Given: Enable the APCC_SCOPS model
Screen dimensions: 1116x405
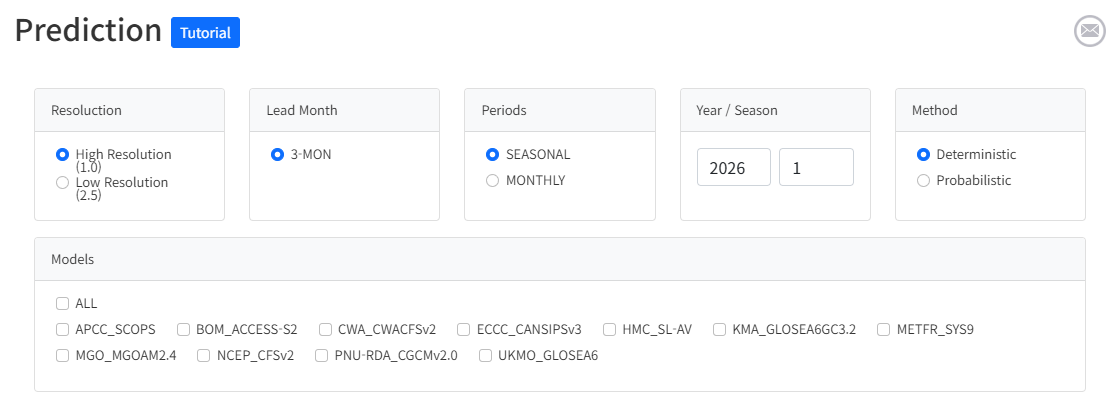Looking at the screenshot, I should [63, 329].
